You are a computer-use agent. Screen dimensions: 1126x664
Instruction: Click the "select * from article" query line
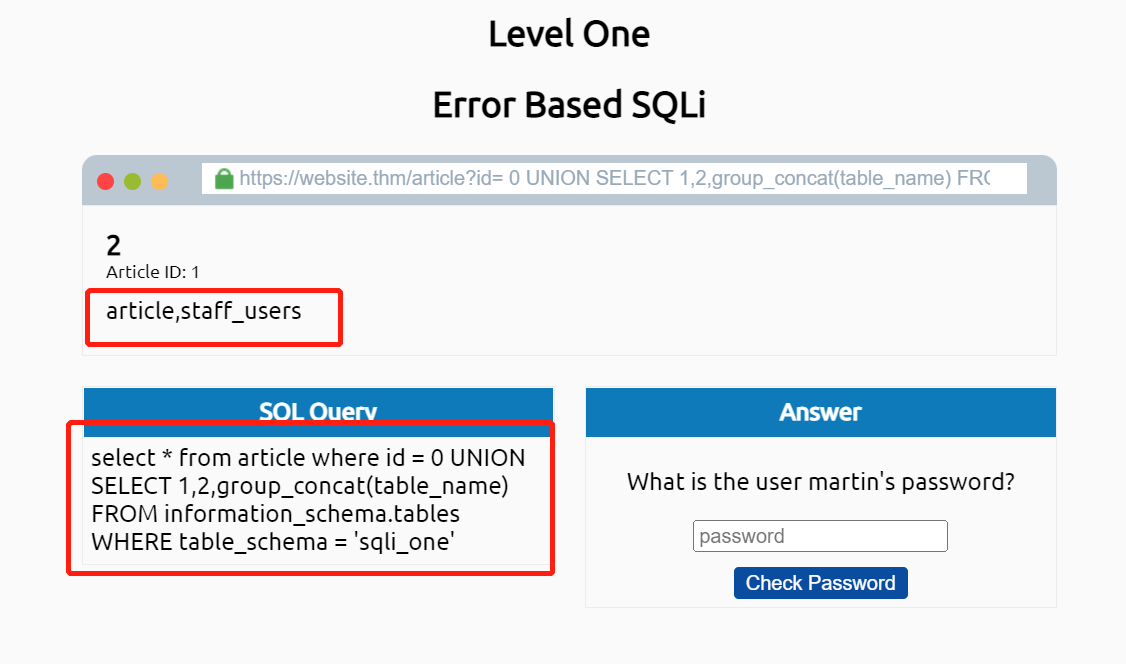tap(308, 459)
